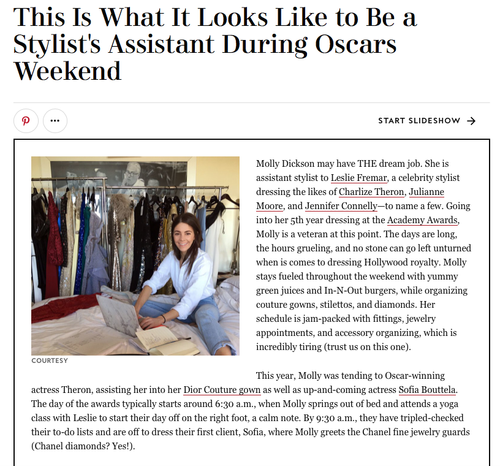Click the first paragraph about Molly Dickson

tap(363, 255)
